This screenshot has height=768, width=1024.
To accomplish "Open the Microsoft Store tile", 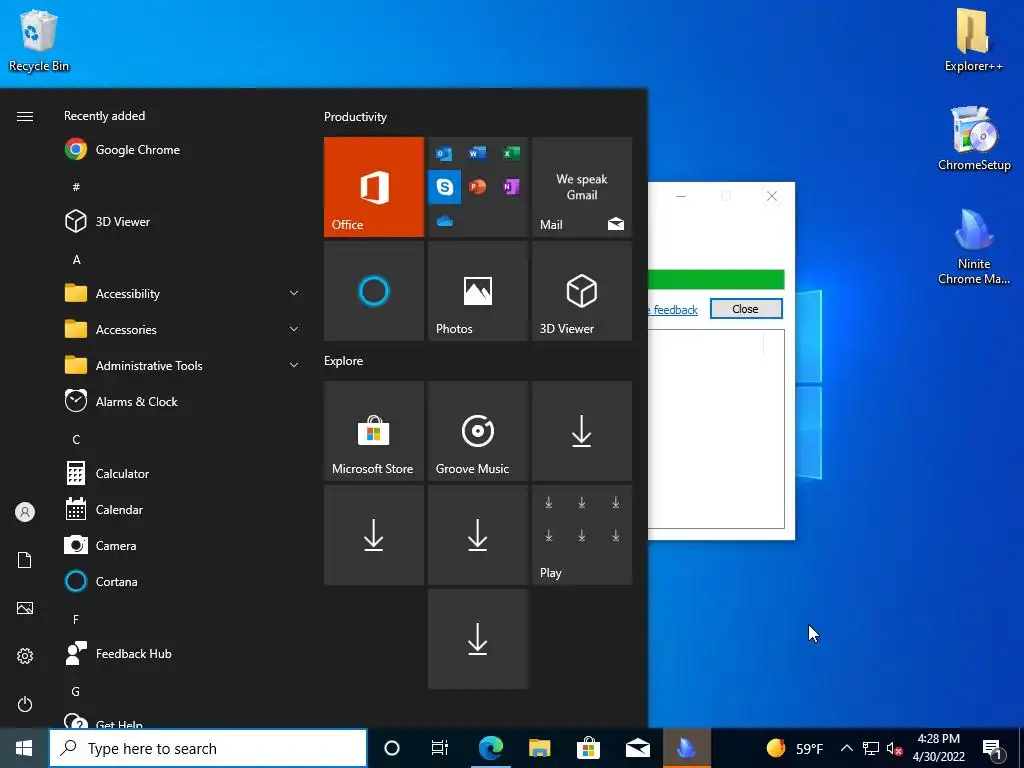I will [x=374, y=431].
